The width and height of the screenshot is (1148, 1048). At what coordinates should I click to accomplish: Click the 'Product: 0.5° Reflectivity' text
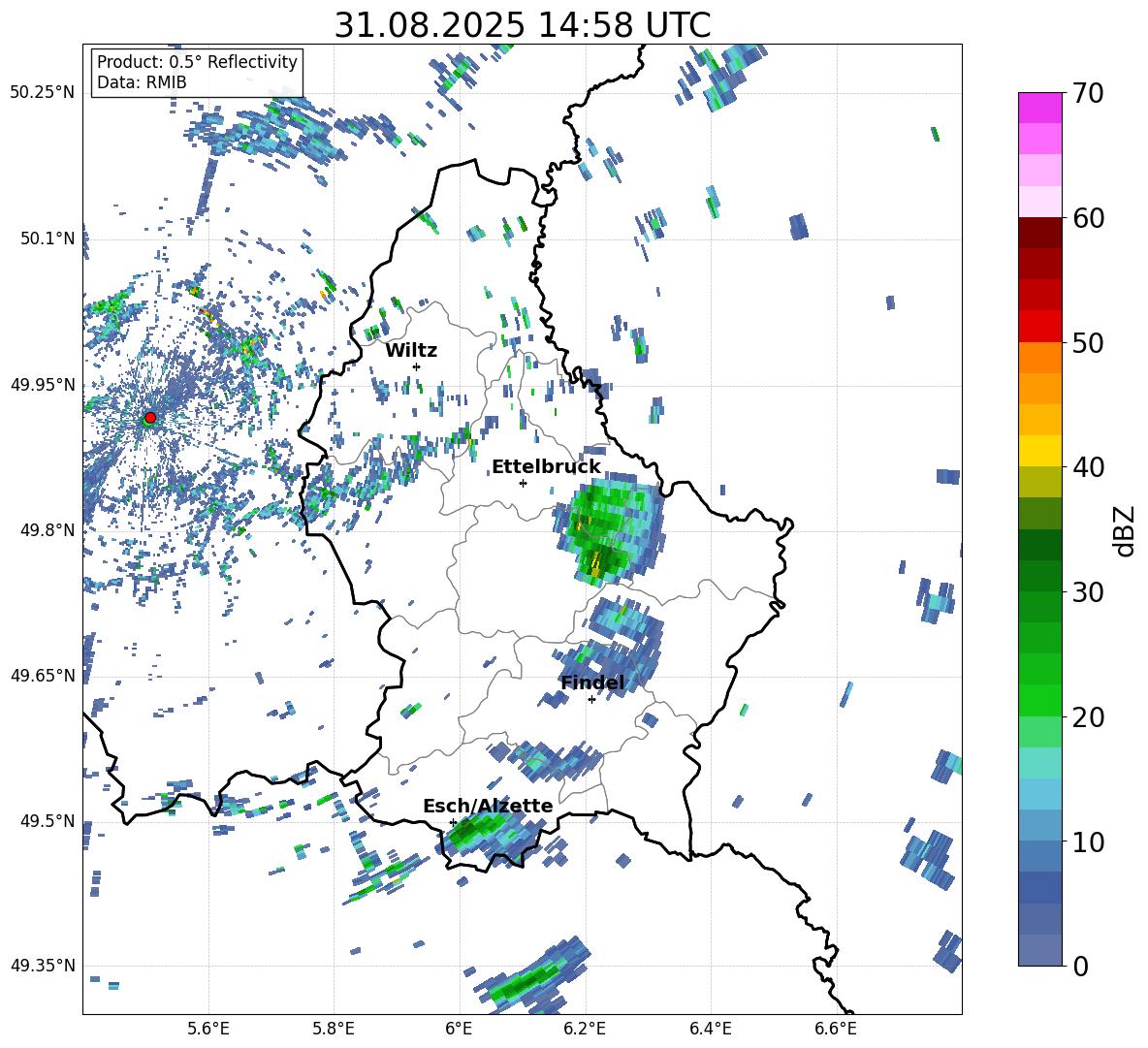pos(197,61)
